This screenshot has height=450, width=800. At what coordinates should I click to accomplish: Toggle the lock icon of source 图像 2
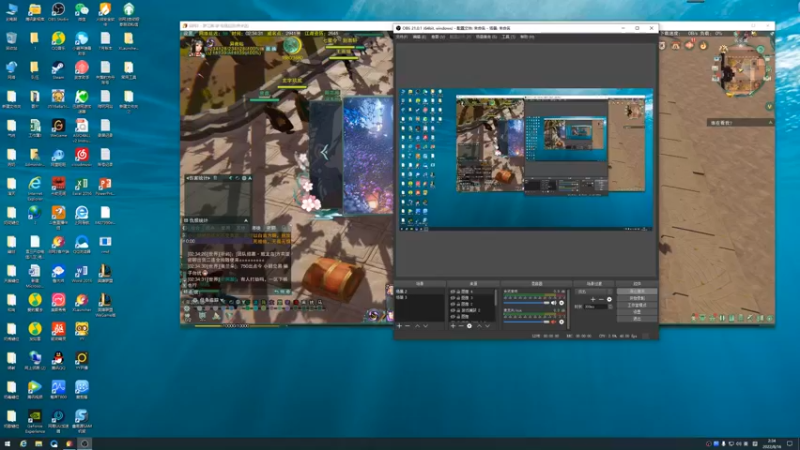pos(458,304)
